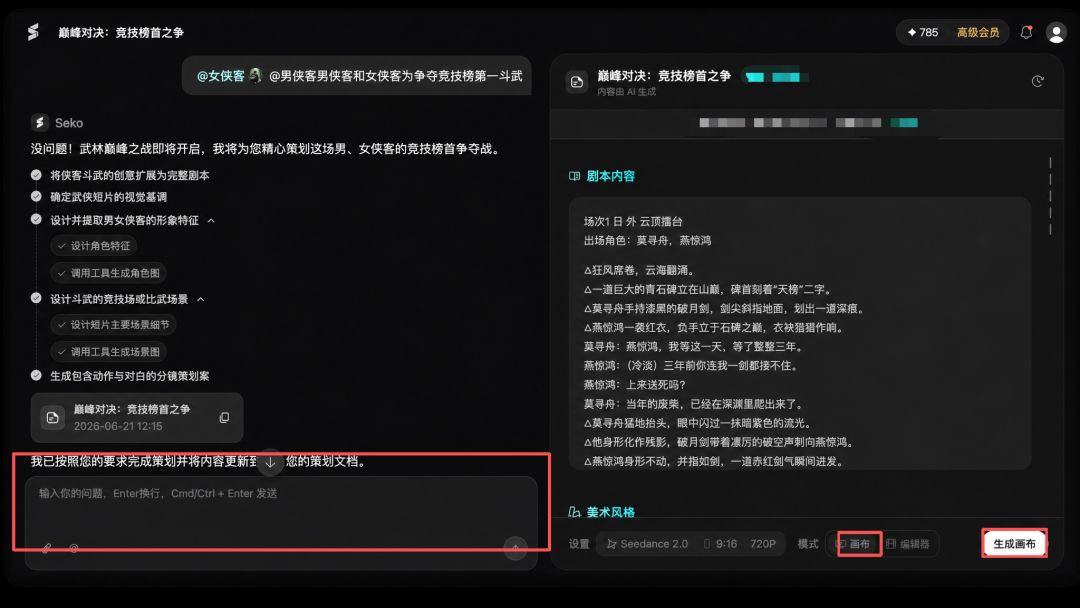Click the send arrow button in input box

(x=515, y=548)
